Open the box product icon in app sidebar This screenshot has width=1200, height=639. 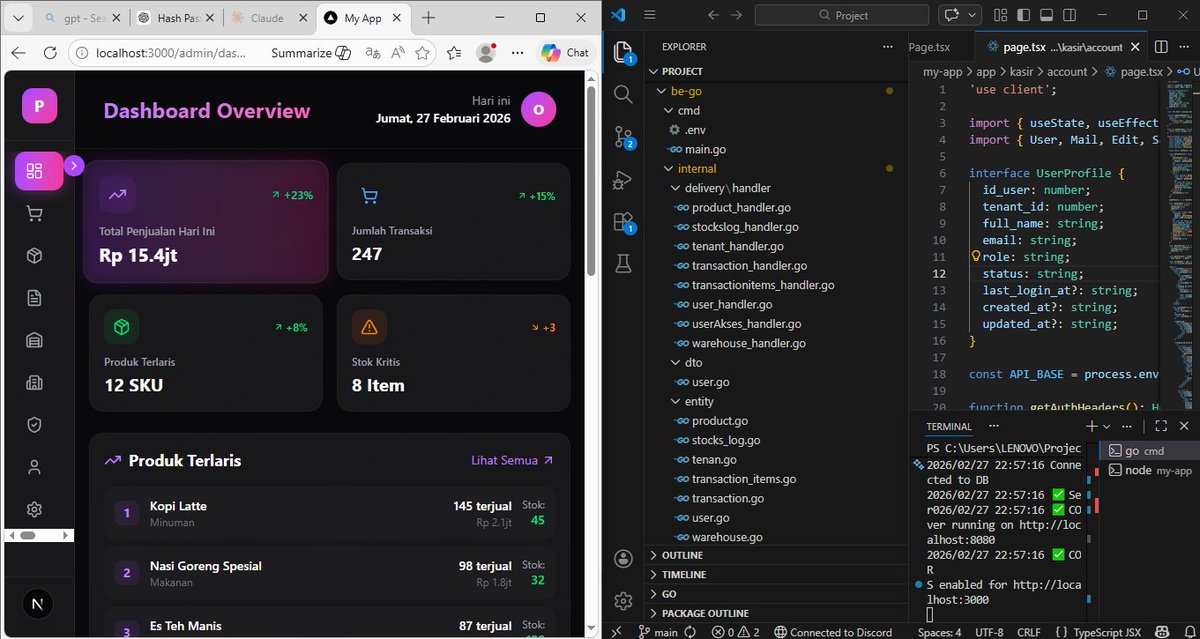35,256
